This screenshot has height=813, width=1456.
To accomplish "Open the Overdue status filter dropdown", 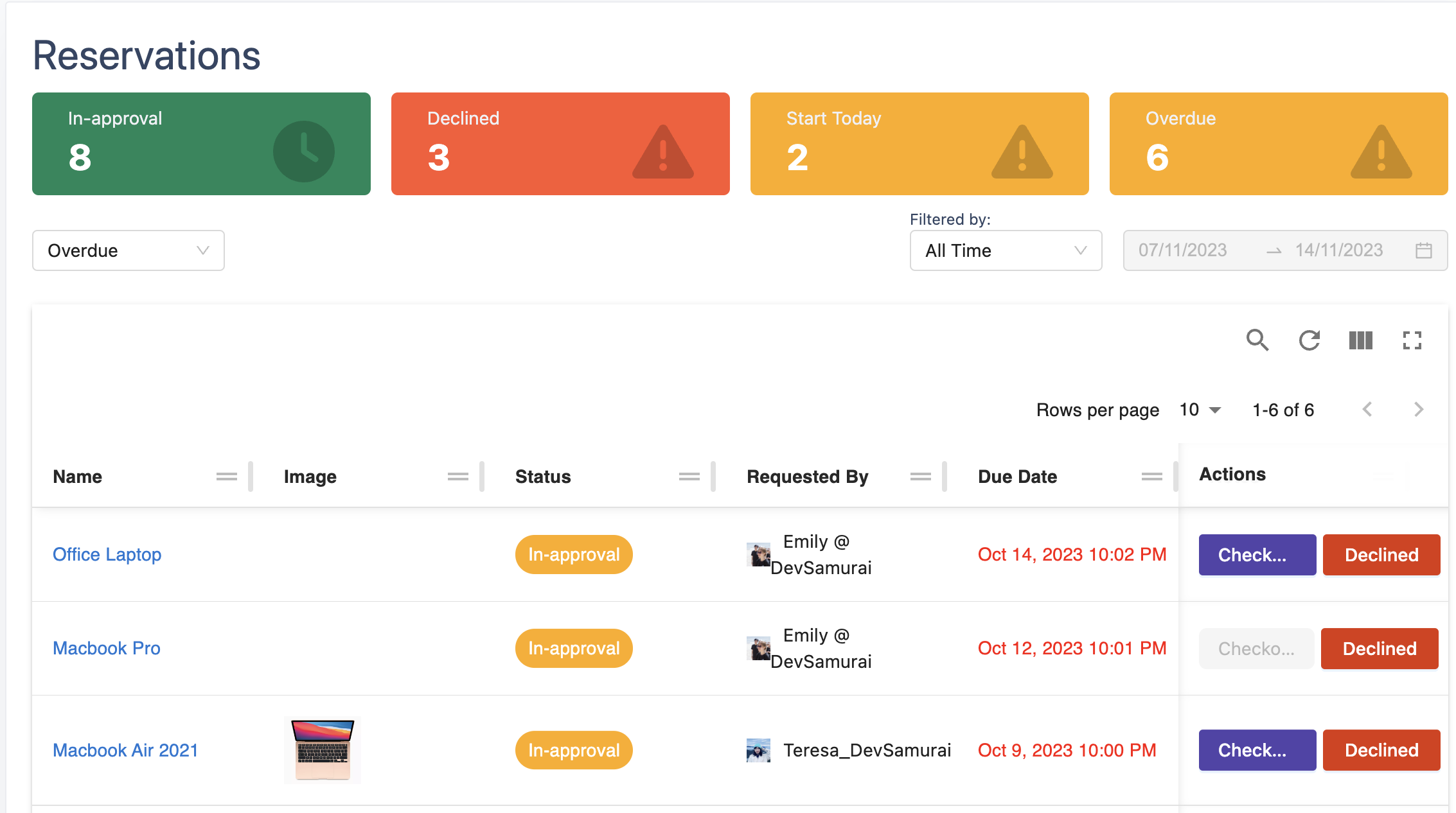I will click(128, 250).
